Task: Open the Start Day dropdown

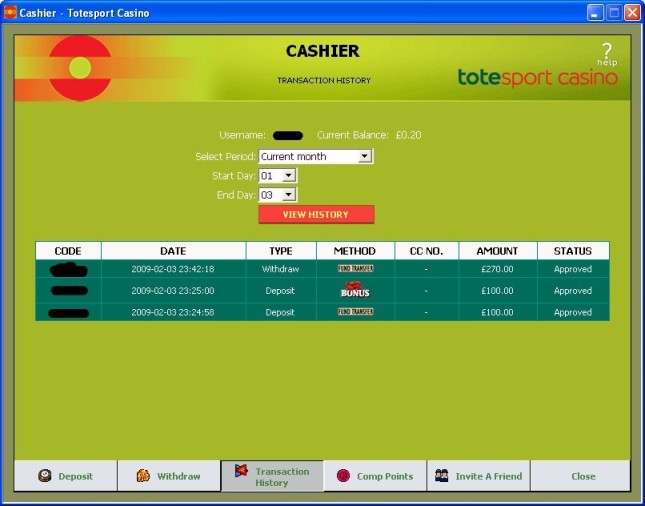Action: click(x=277, y=176)
